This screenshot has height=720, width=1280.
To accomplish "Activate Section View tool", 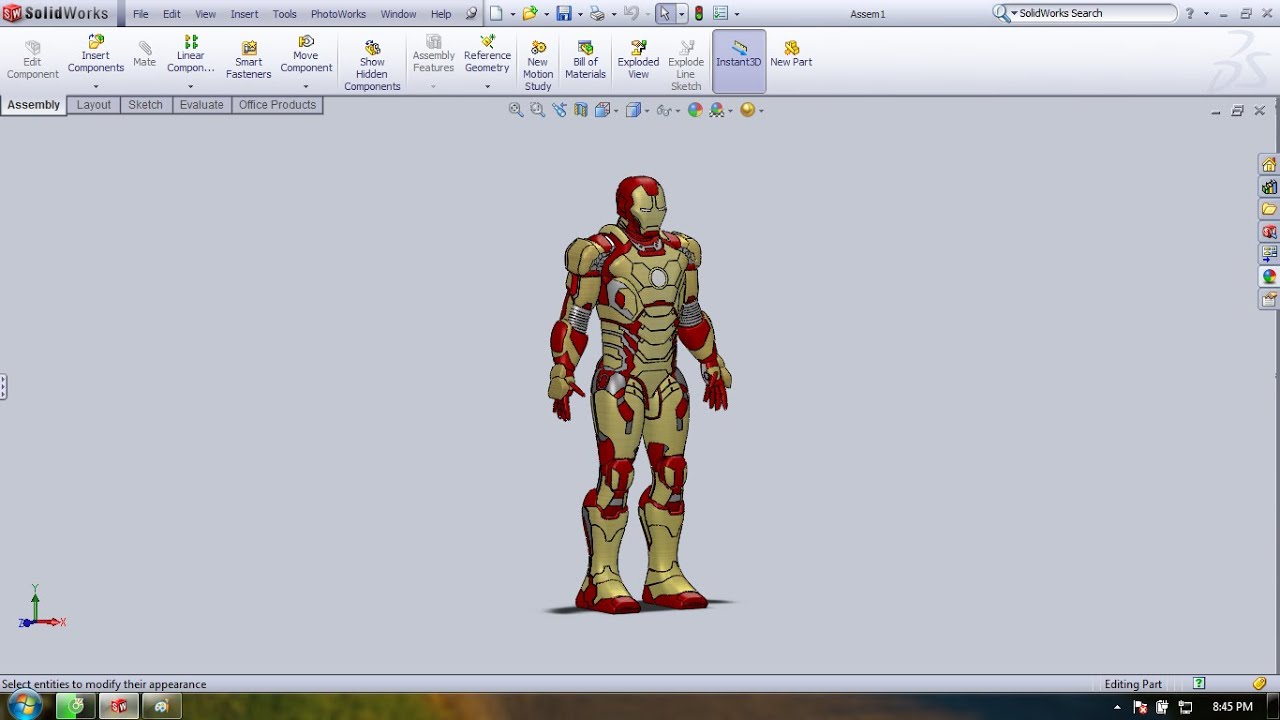I will point(581,110).
